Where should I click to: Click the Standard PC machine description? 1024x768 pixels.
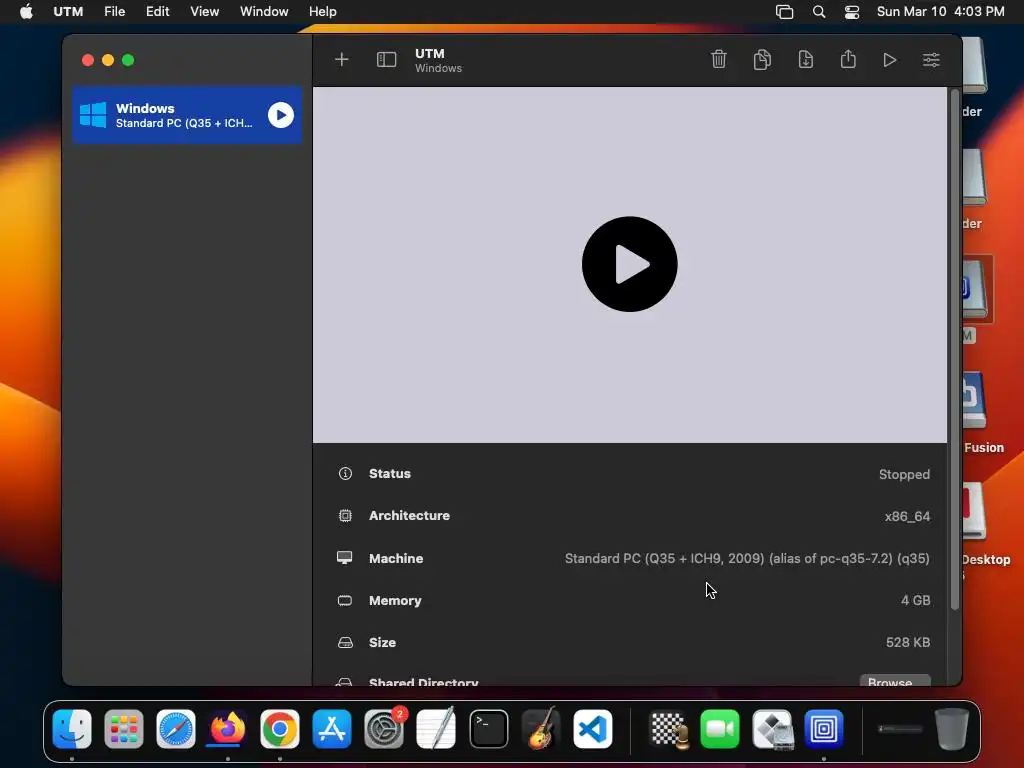747,558
